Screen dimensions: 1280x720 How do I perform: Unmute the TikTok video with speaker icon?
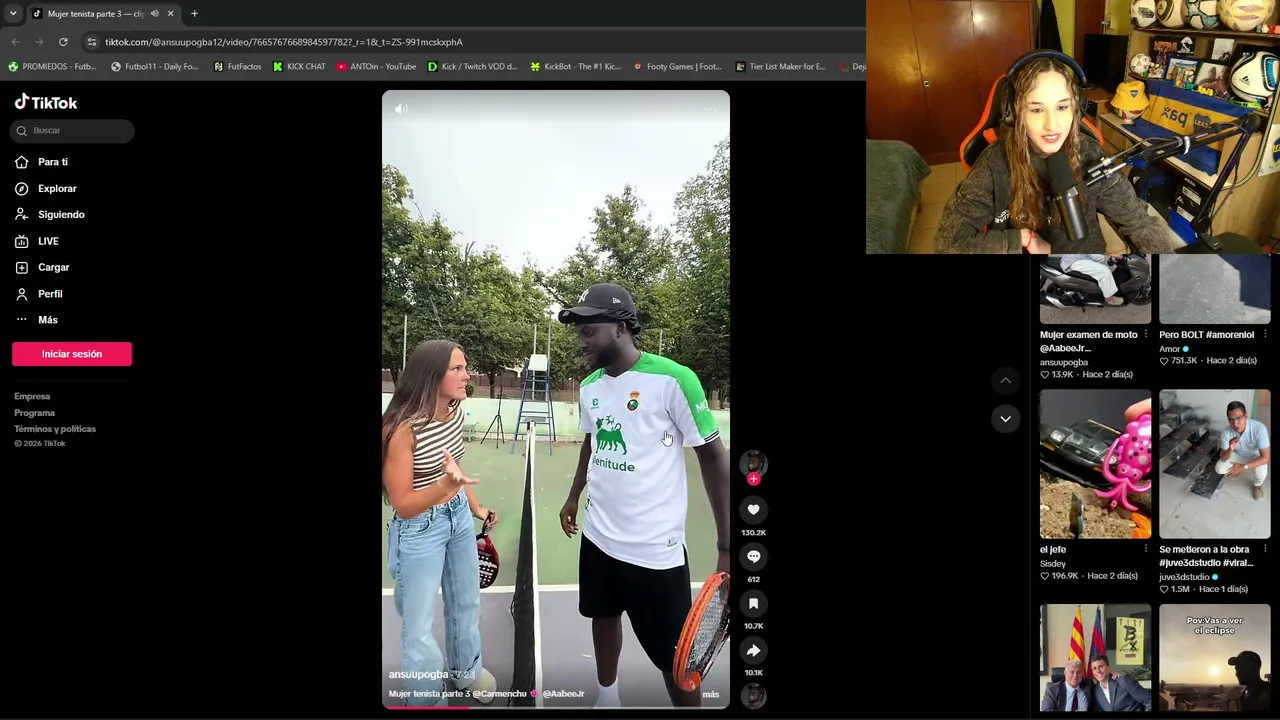pos(401,109)
